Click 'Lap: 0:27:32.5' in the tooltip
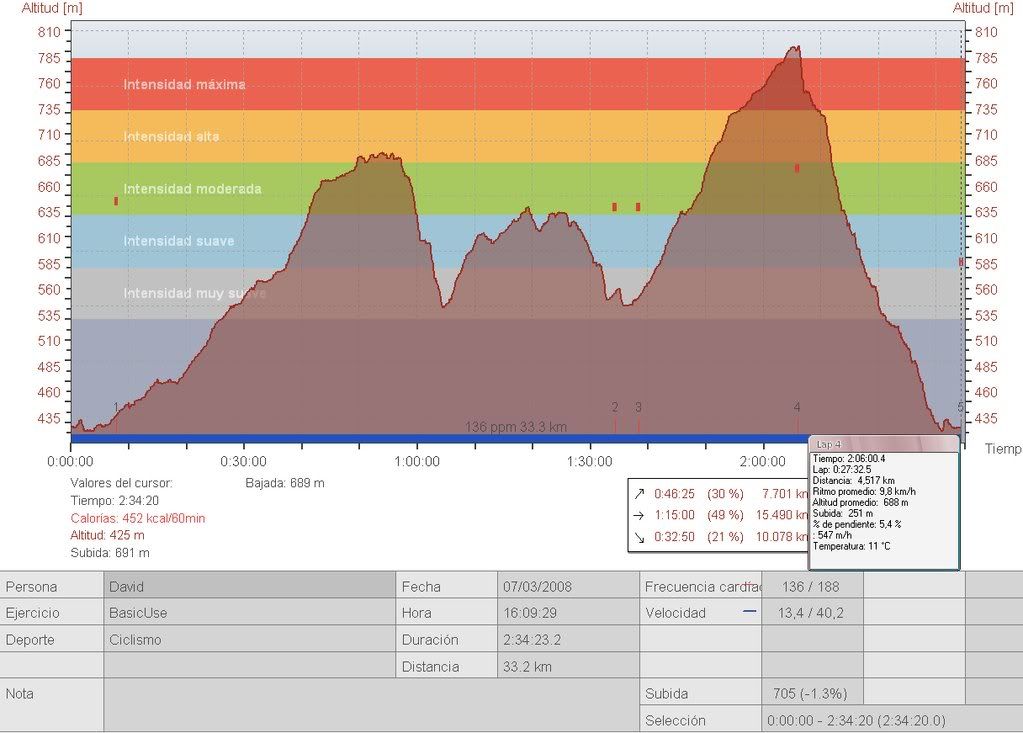This screenshot has width=1023, height=733. click(842, 470)
